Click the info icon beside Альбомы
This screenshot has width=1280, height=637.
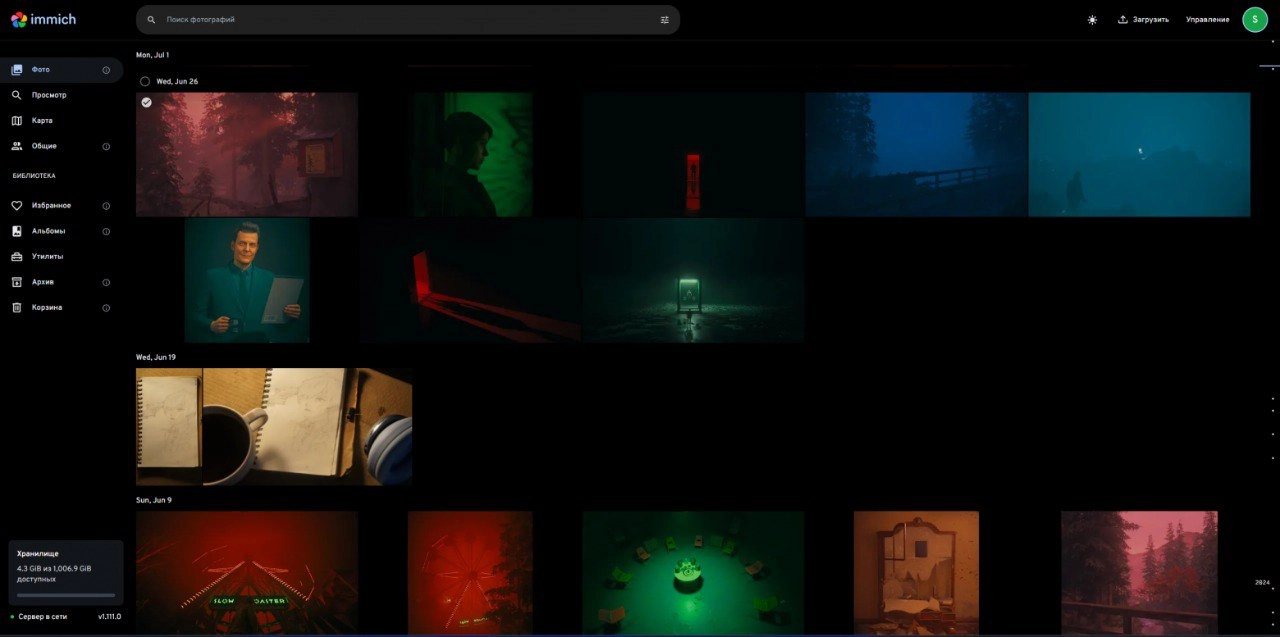tap(106, 231)
